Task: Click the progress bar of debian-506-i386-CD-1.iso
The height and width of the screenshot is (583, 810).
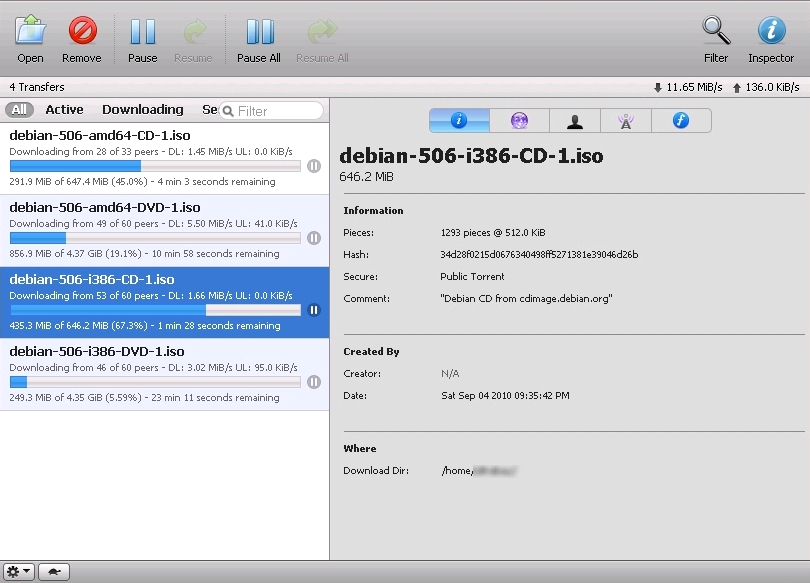Action: pos(155,310)
